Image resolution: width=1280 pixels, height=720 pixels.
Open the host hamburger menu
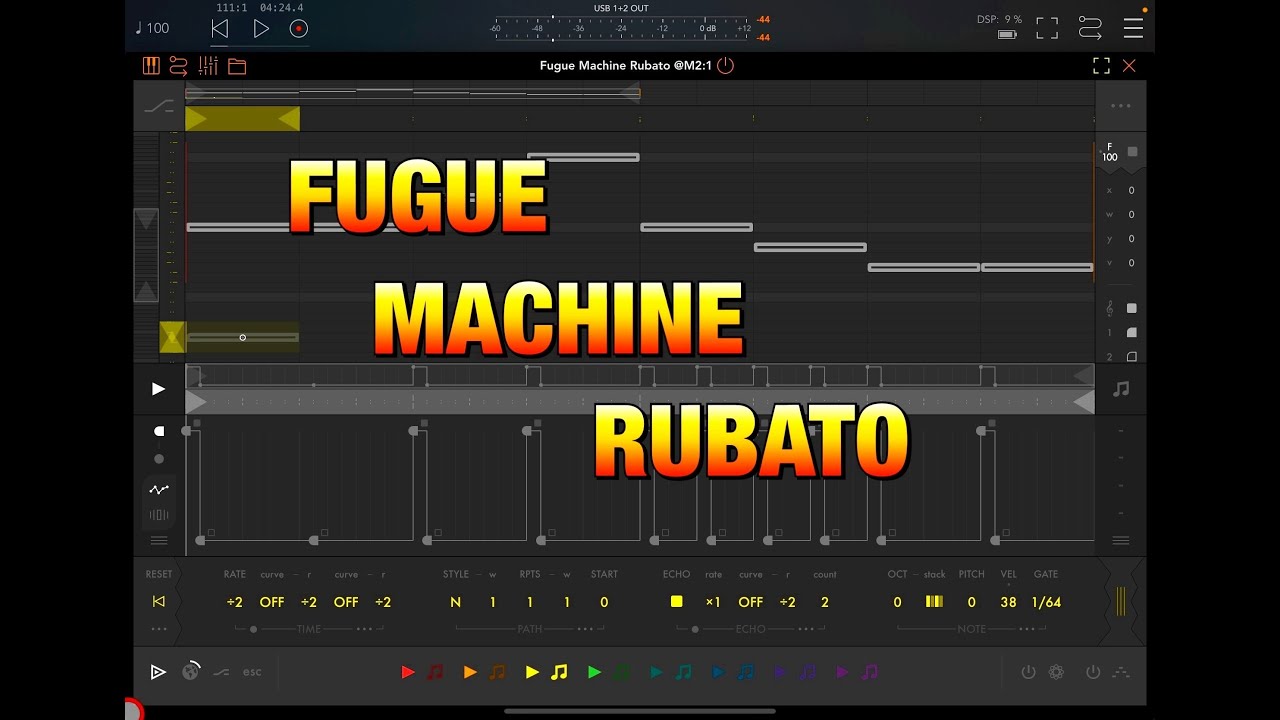pos(1133,28)
